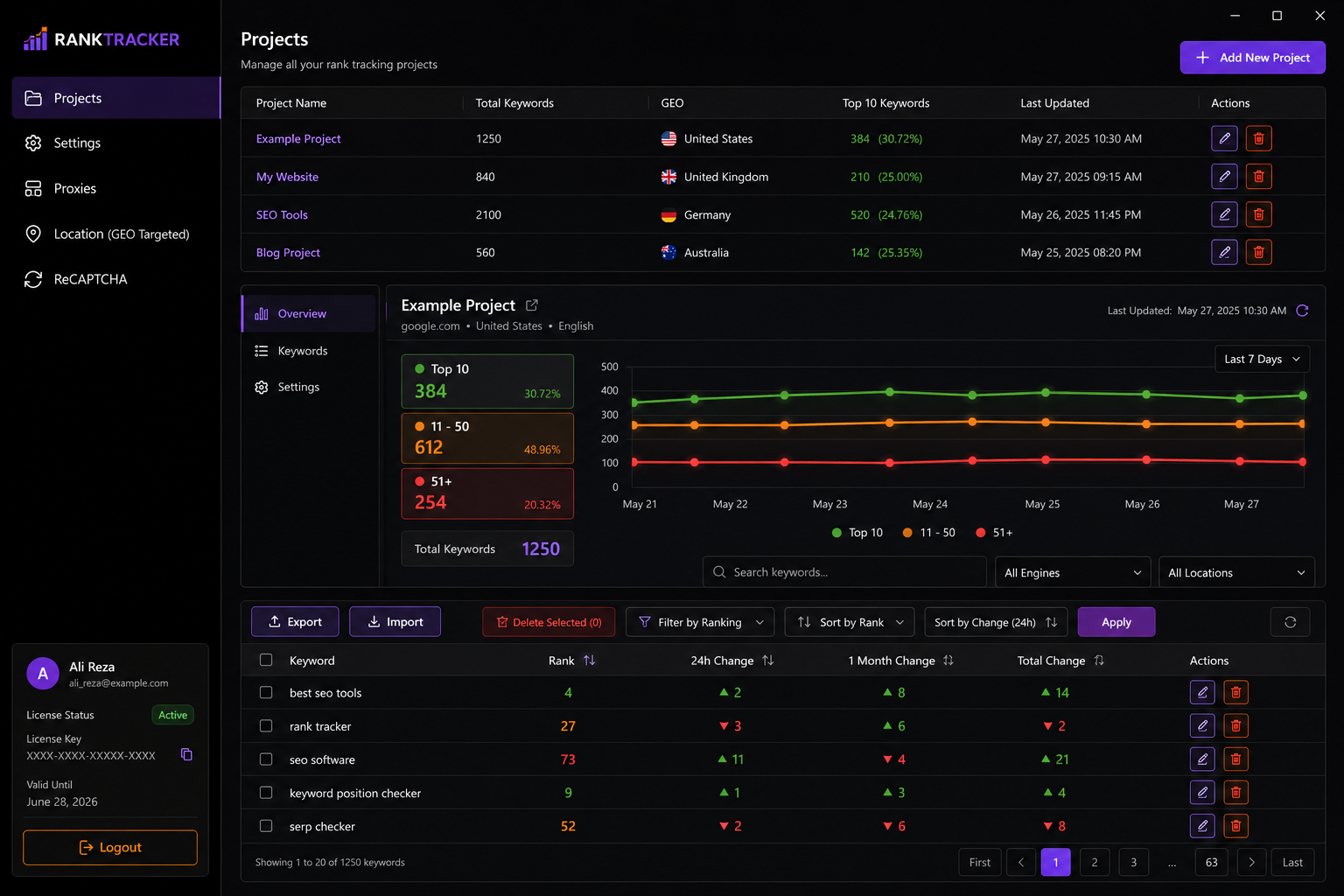Open the Last 7 Days dropdown
This screenshot has height=896, width=1344.
pyautogui.click(x=1262, y=359)
